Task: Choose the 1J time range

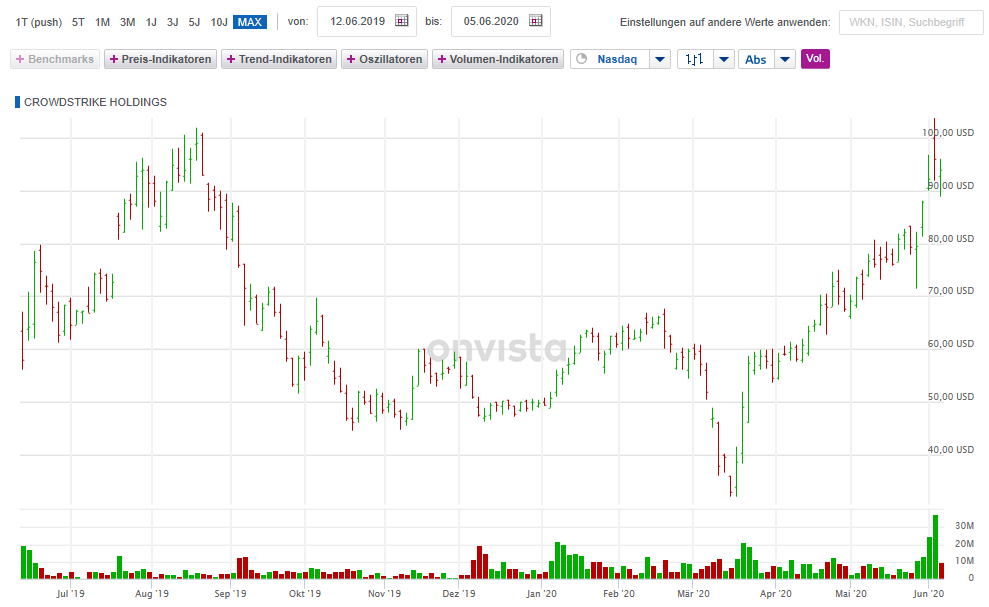Action: [151, 22]
